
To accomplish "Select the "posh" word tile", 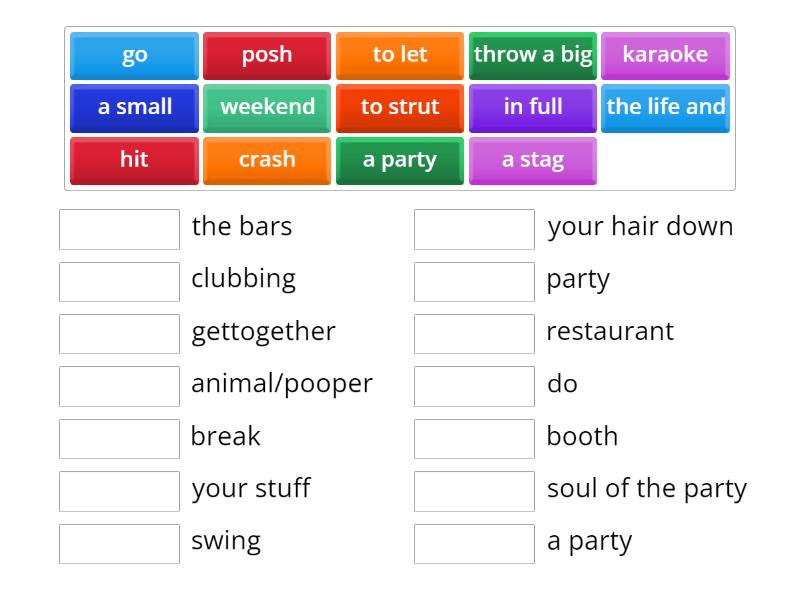I will (266, 55).
